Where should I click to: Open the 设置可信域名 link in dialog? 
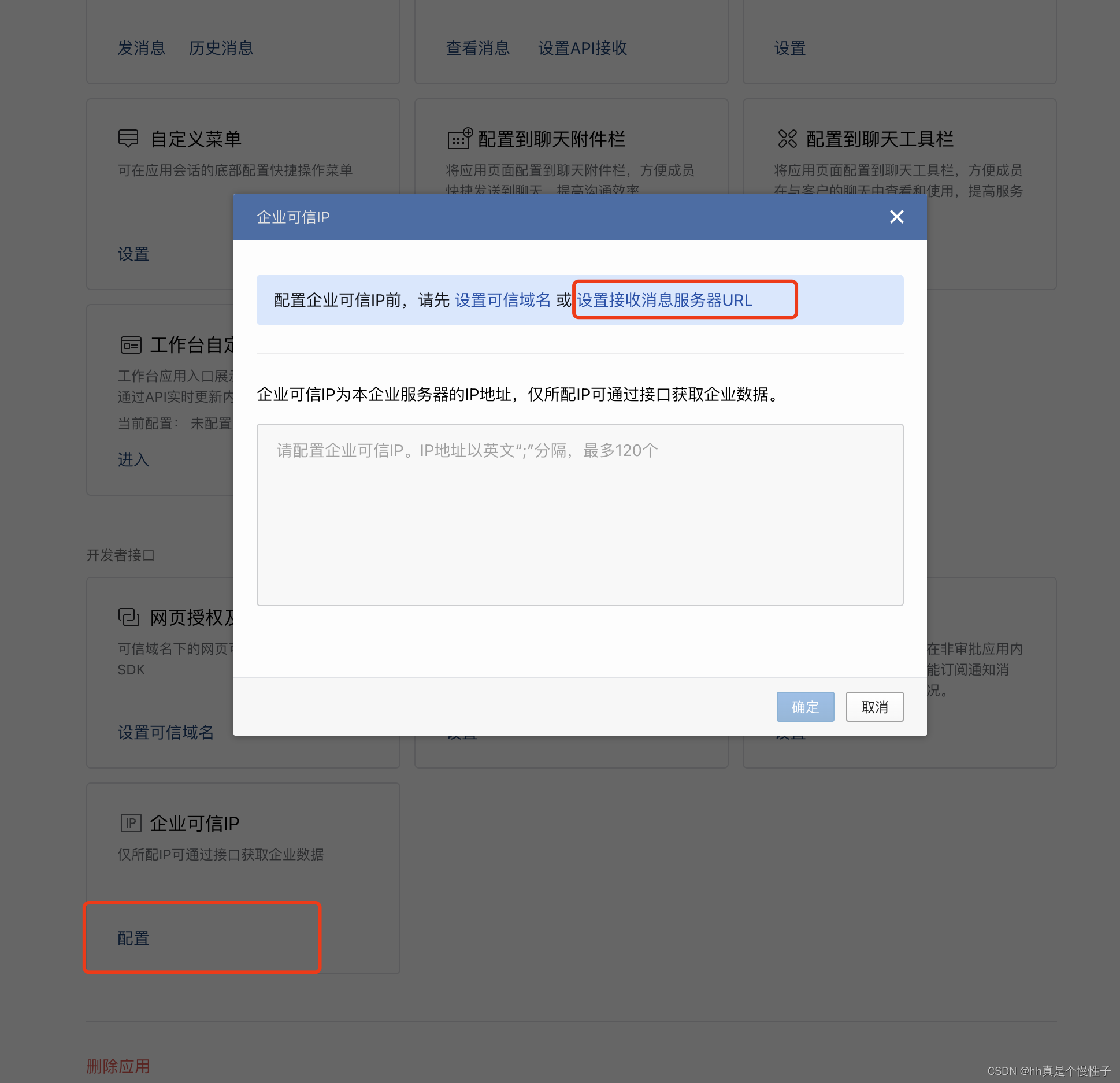pyautogui.click(x=503, y=300)
